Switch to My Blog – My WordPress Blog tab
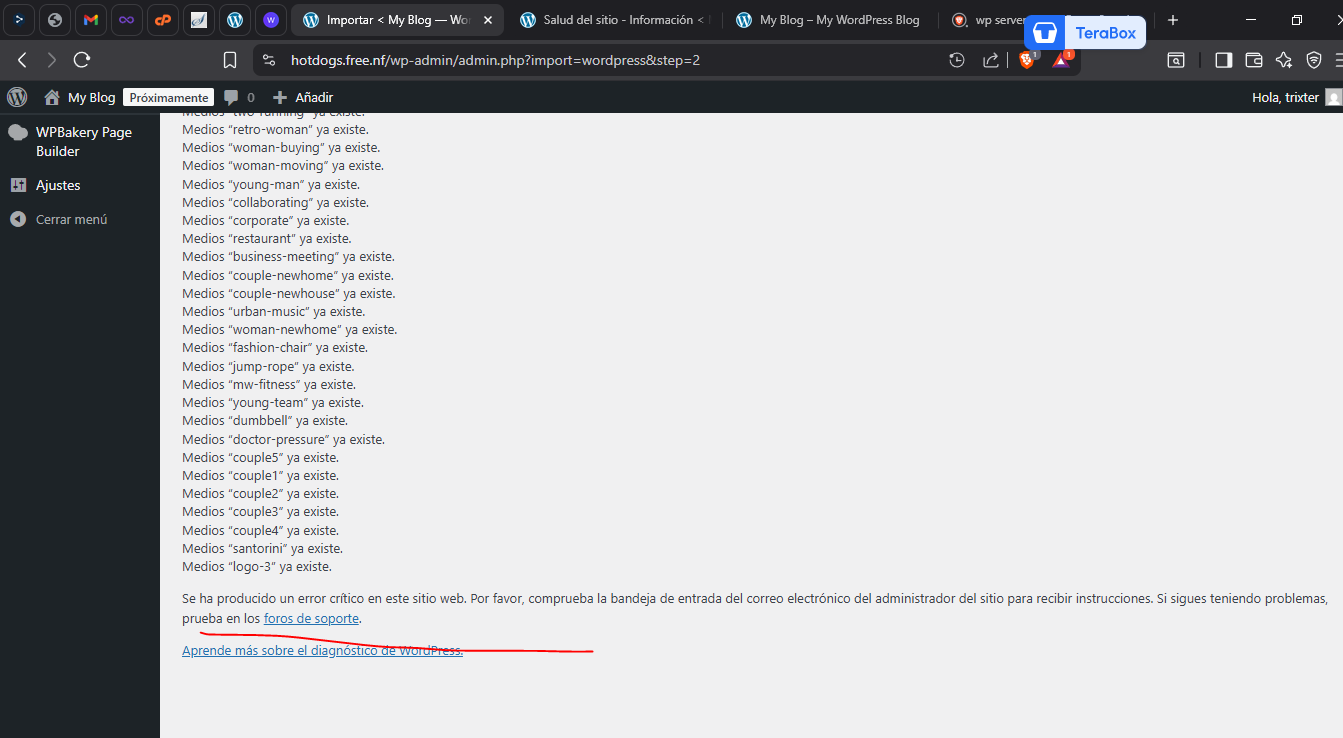This screenshot has width=1343, height=738. 830,20
